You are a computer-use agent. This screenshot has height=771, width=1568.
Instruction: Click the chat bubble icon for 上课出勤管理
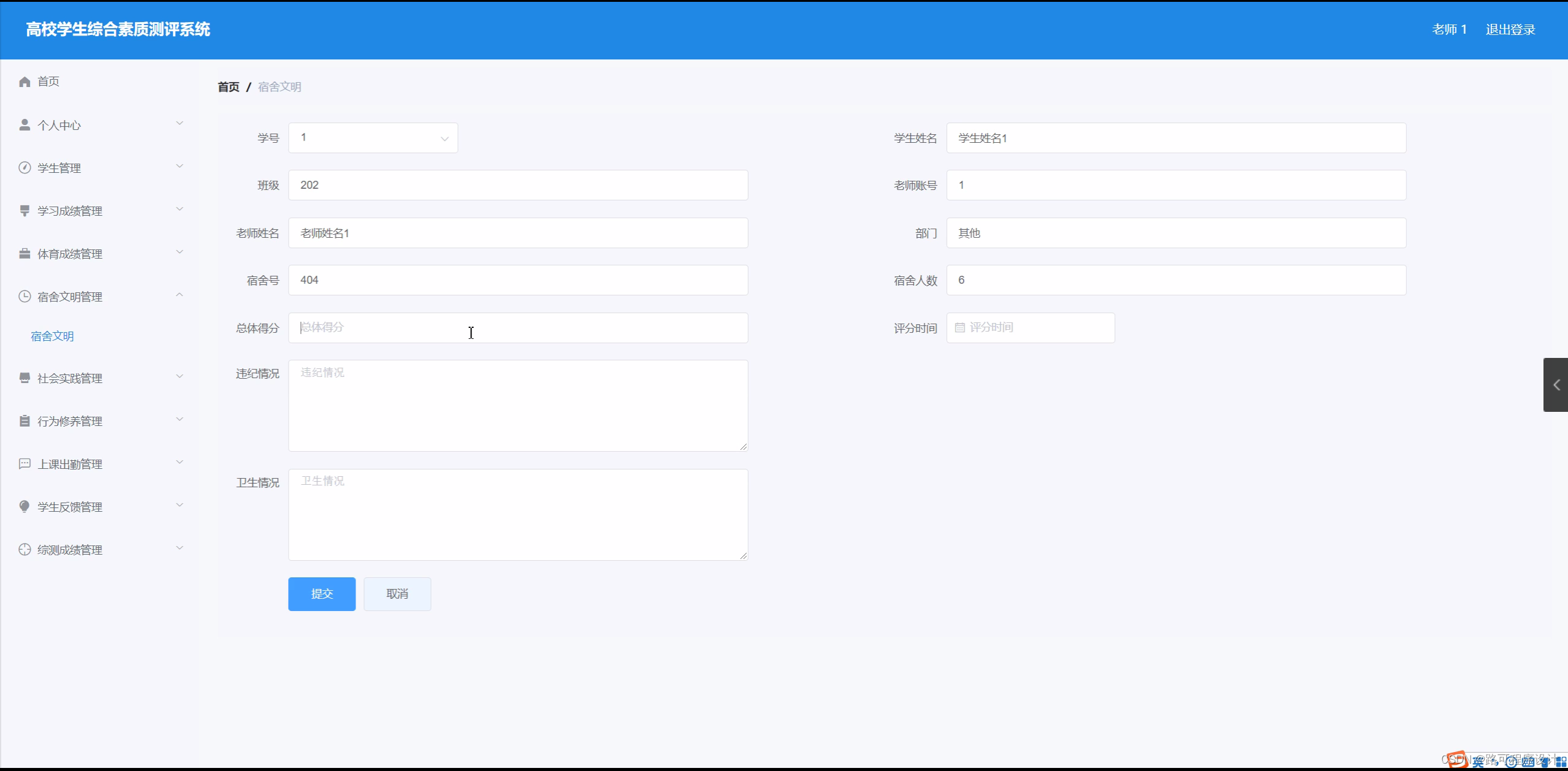[x=25, y=464]
